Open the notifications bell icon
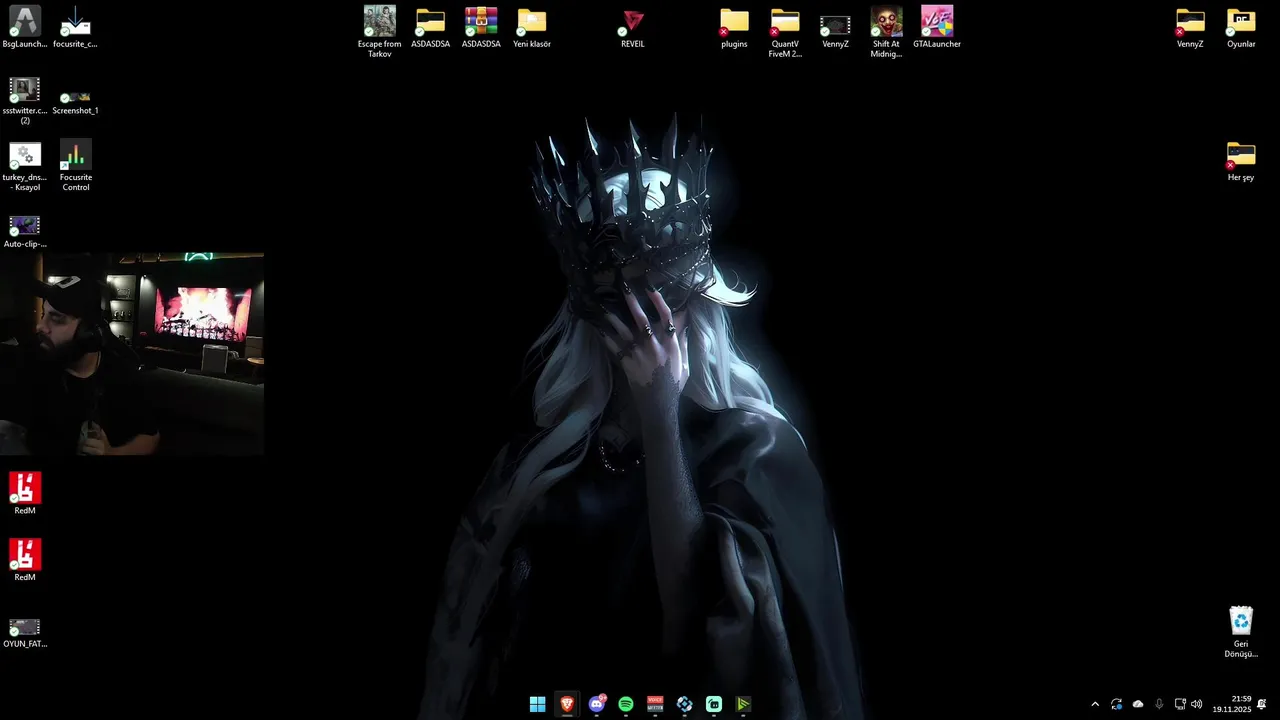The height and width of the screenshot is (720, 1280). point(1262,704)
